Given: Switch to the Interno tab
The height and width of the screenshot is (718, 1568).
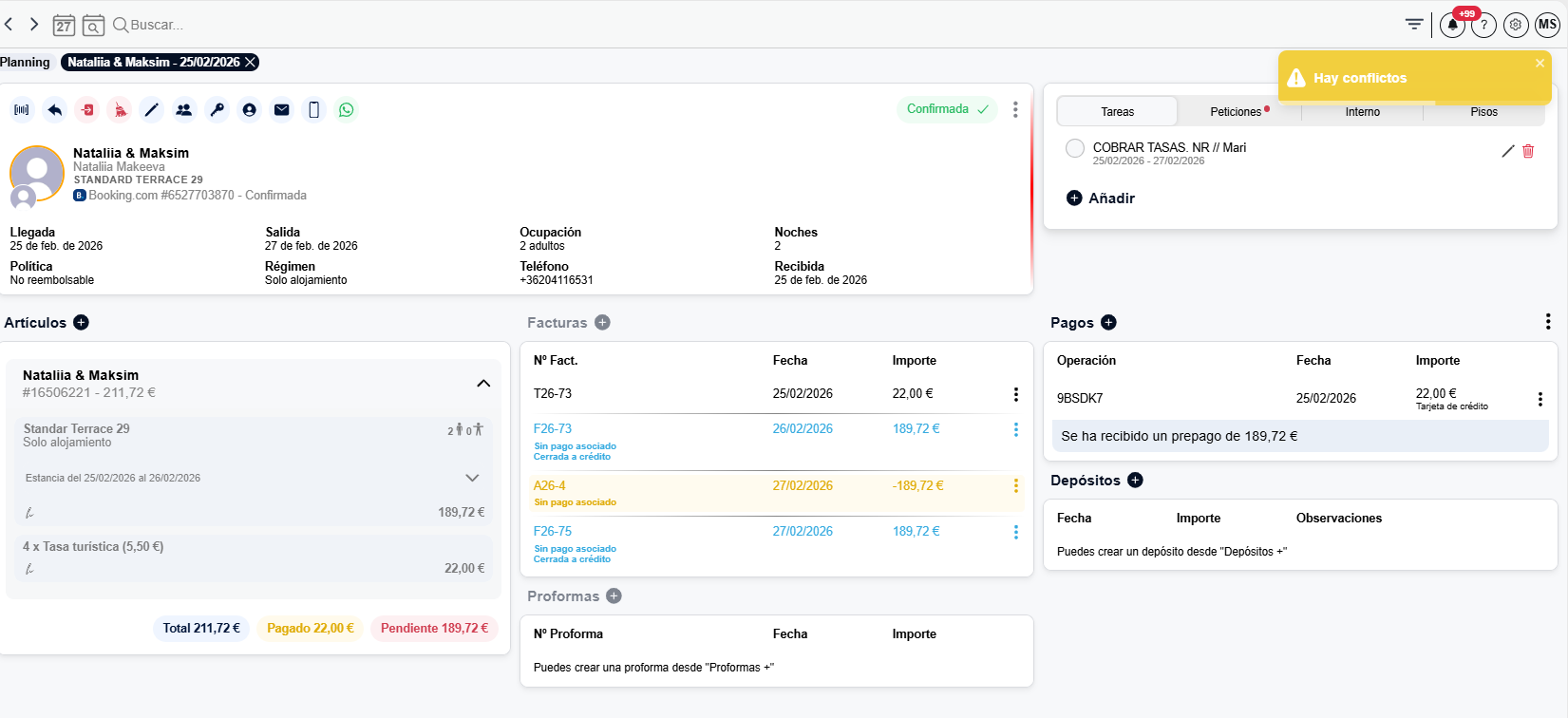Looking at the screenshot, I should pos(1363,112).
